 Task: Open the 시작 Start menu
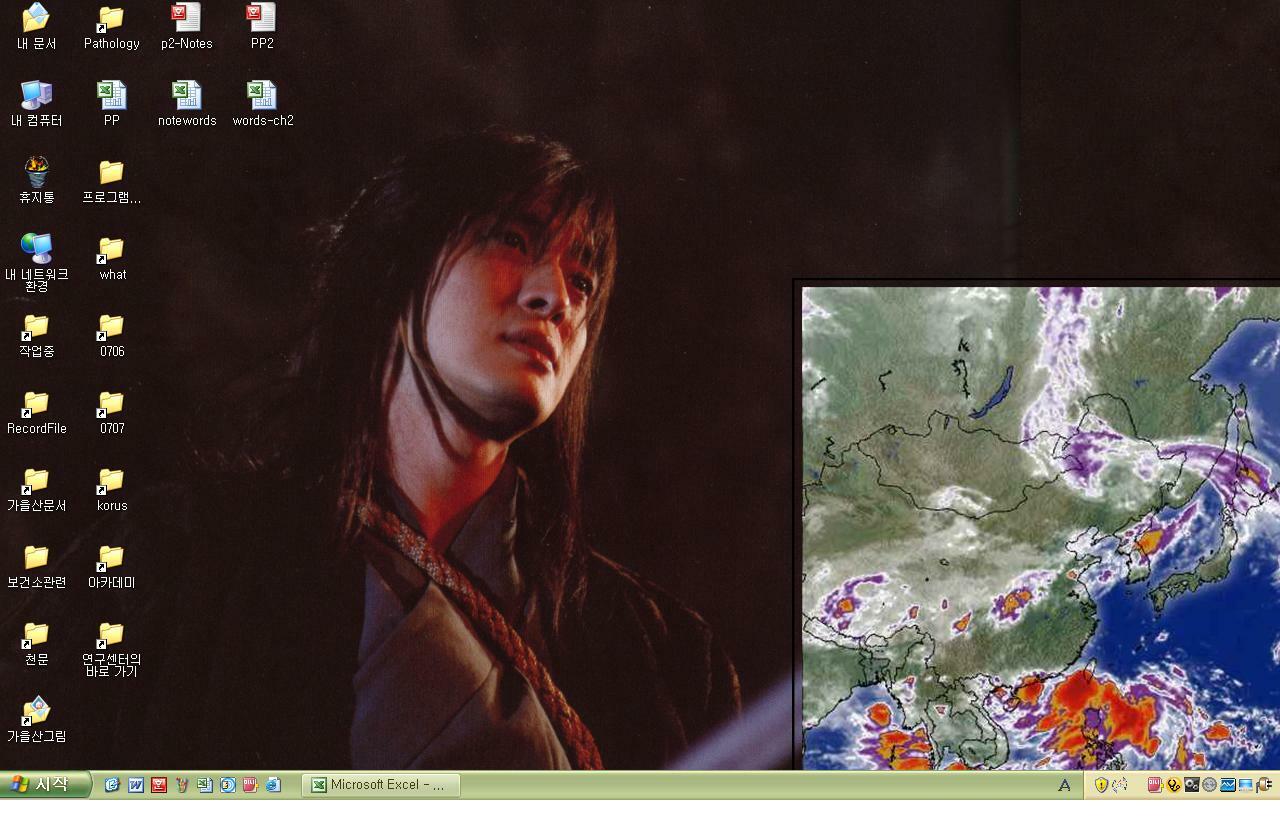(46, 785)
